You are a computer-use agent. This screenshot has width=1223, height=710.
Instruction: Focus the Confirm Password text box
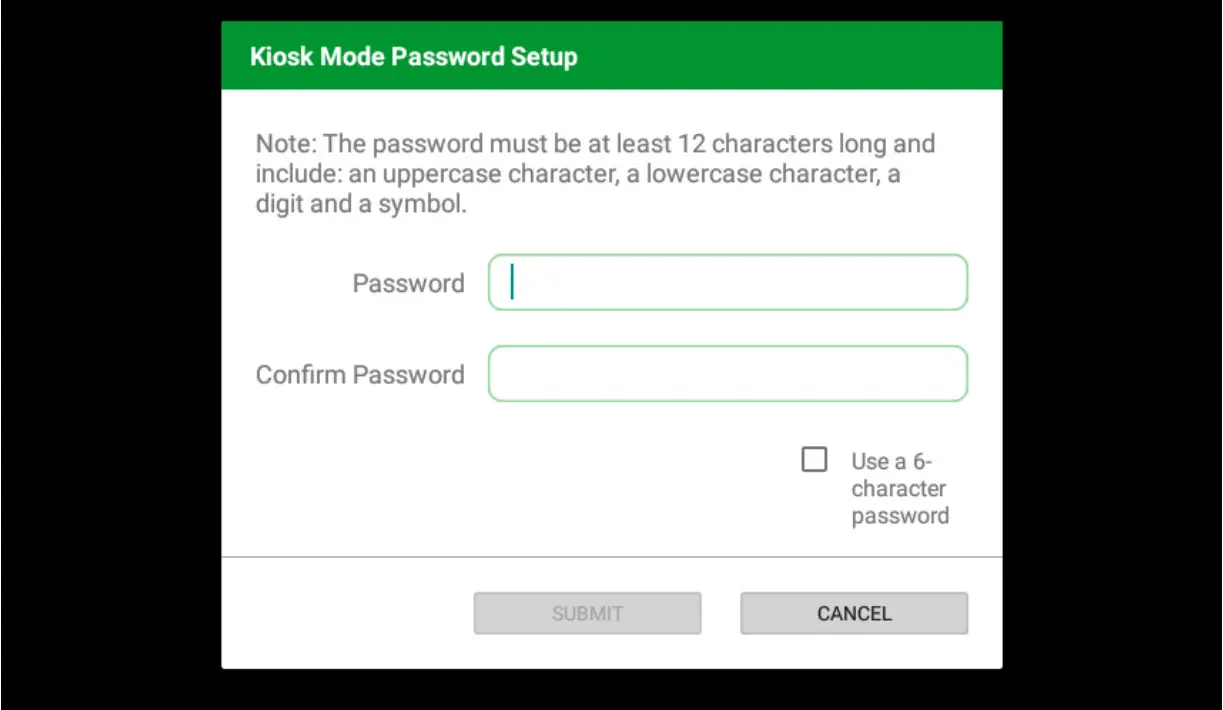coord(727,374)
